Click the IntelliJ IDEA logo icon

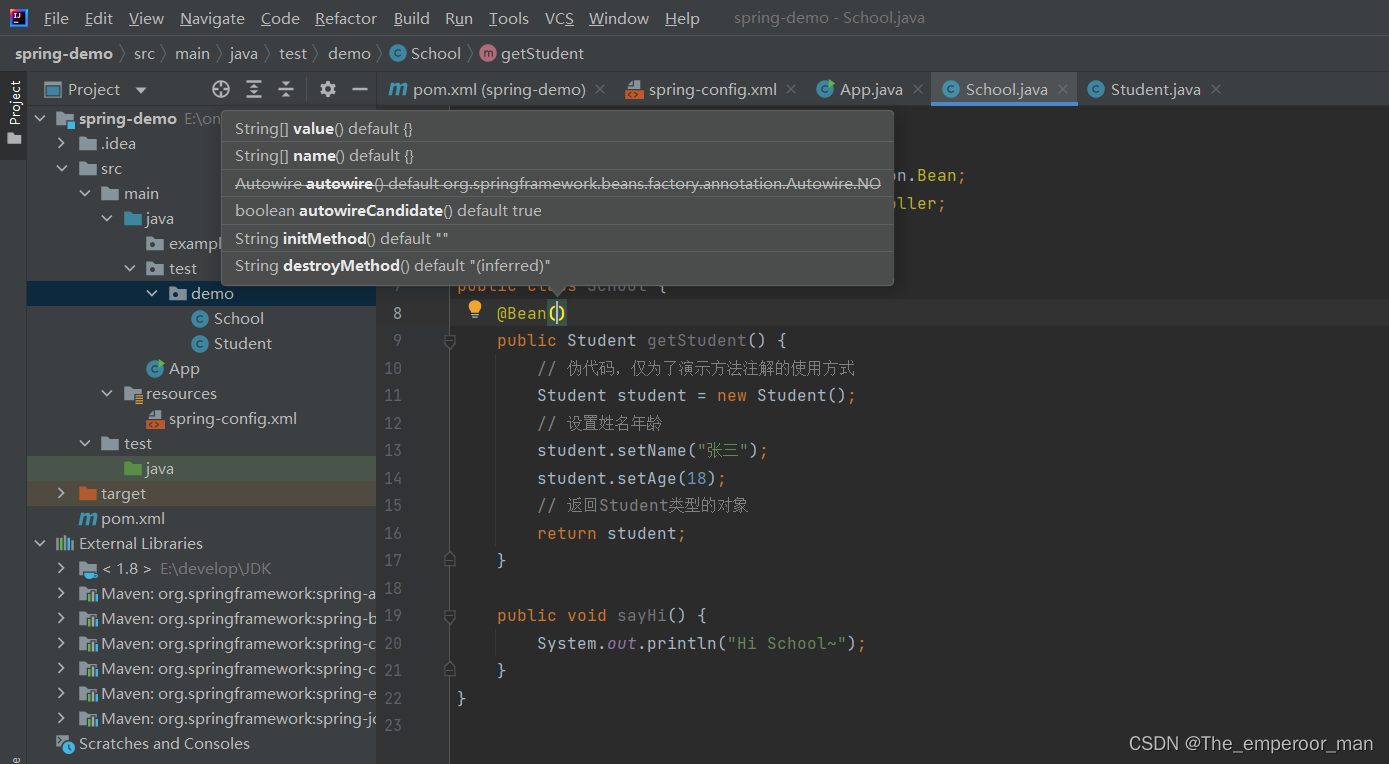[19, 18]
